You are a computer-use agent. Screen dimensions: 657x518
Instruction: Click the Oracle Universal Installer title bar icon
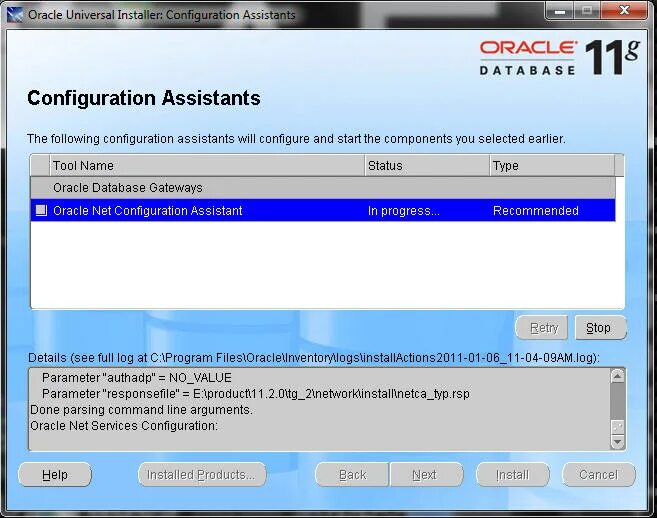click(x=15, y=15)
